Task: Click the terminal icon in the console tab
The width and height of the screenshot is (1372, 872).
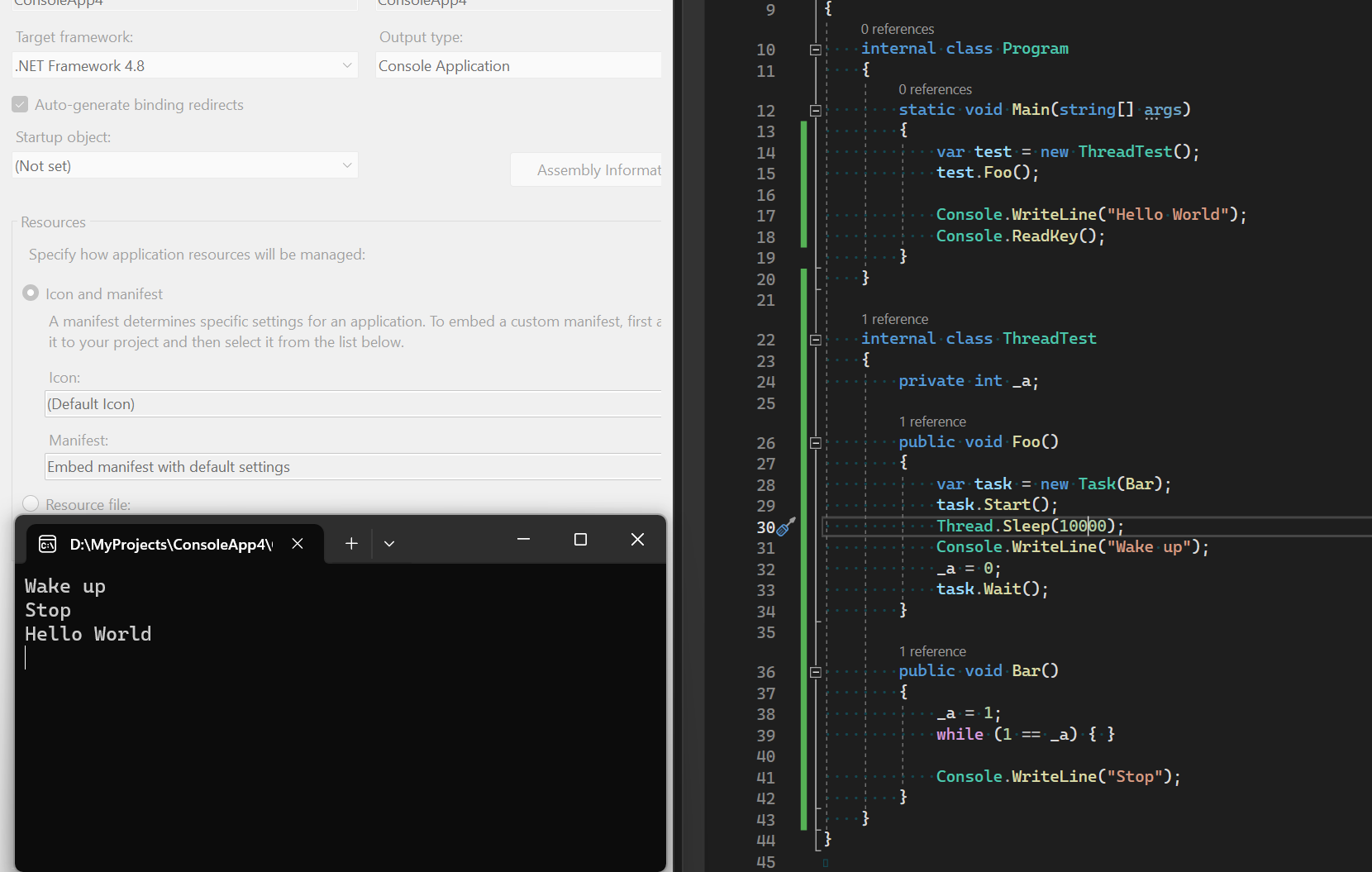Action: point(48,544)
